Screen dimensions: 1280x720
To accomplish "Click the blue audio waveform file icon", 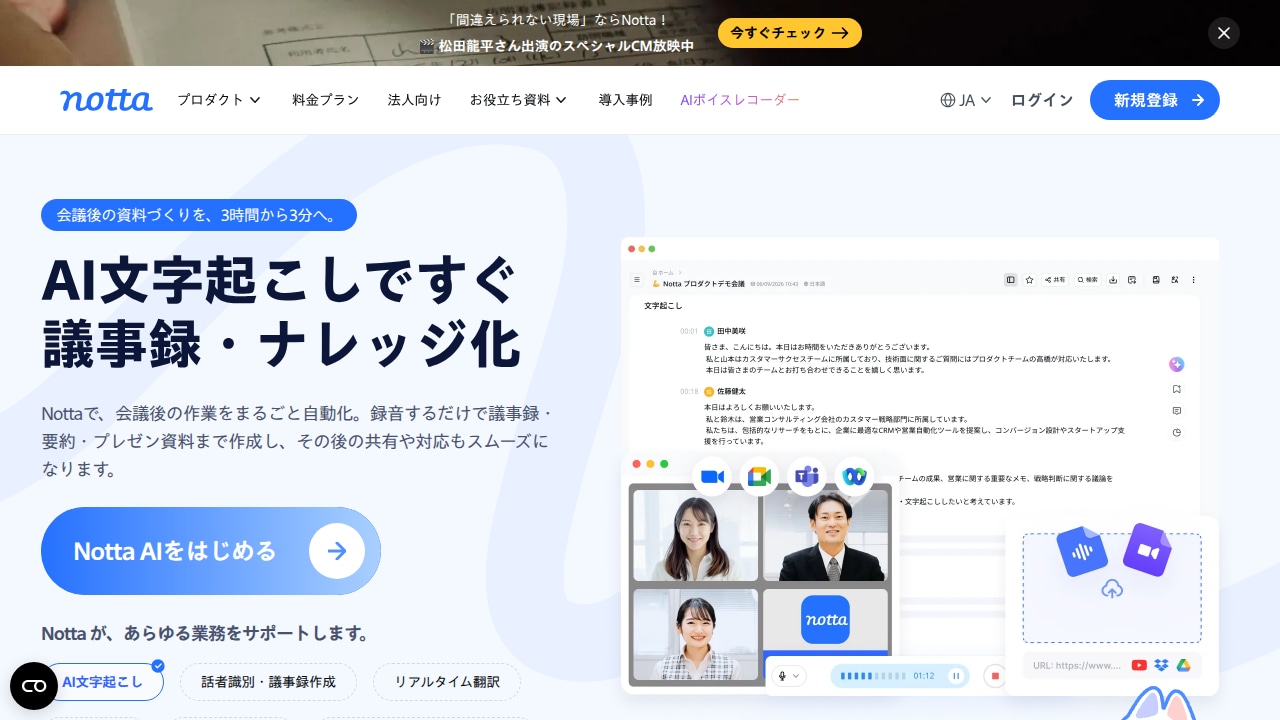I will point(1082,551).
